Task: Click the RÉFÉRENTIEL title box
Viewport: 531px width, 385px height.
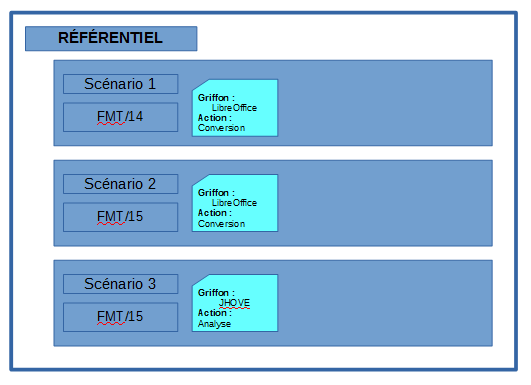Action: tap(111, 38)
